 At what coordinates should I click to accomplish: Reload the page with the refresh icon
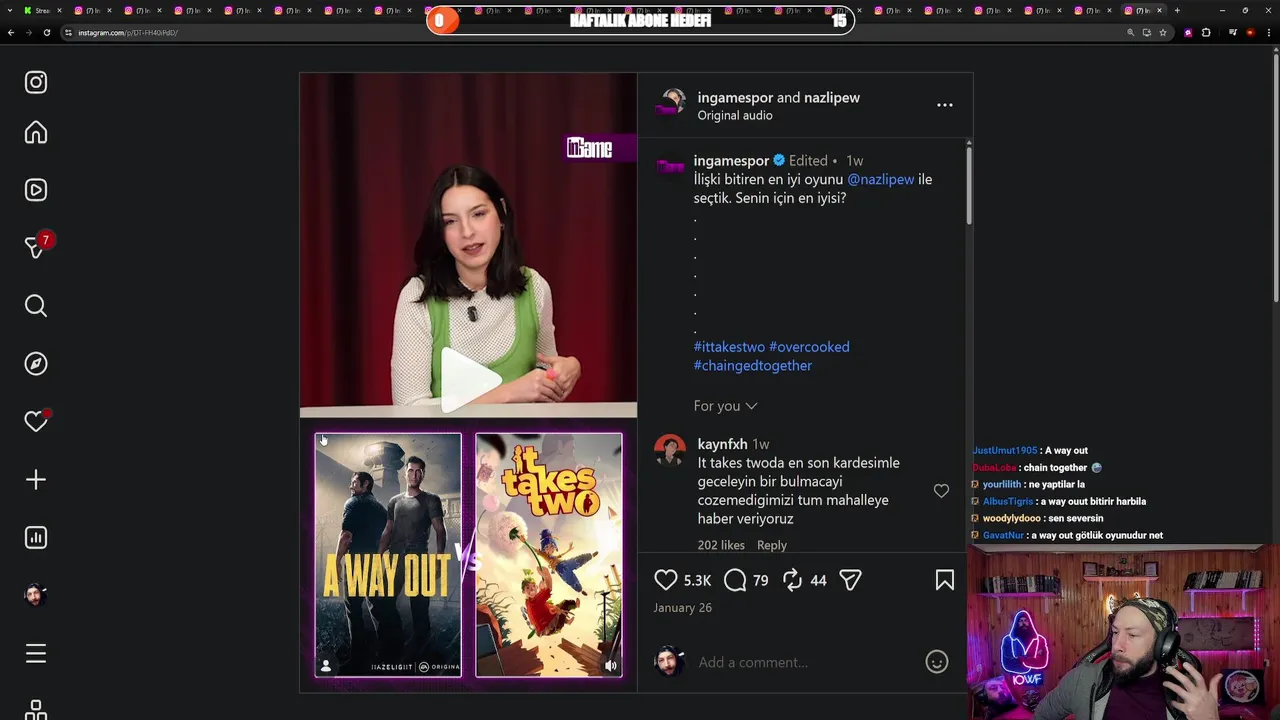(x=47, y=33)
